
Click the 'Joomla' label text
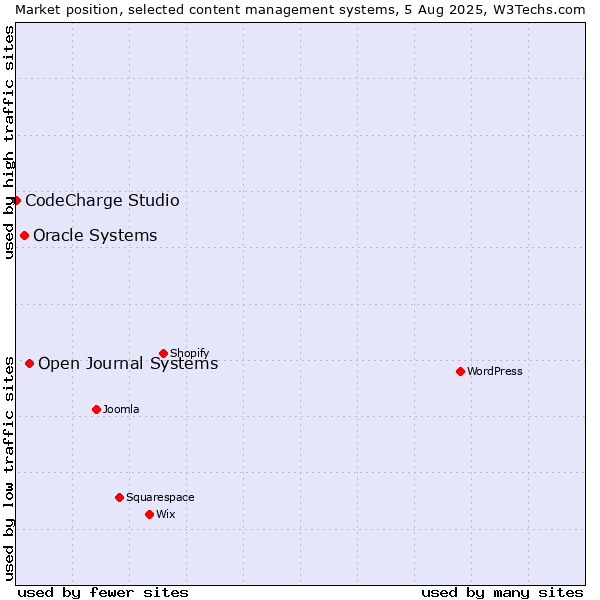tap(121, 409)
